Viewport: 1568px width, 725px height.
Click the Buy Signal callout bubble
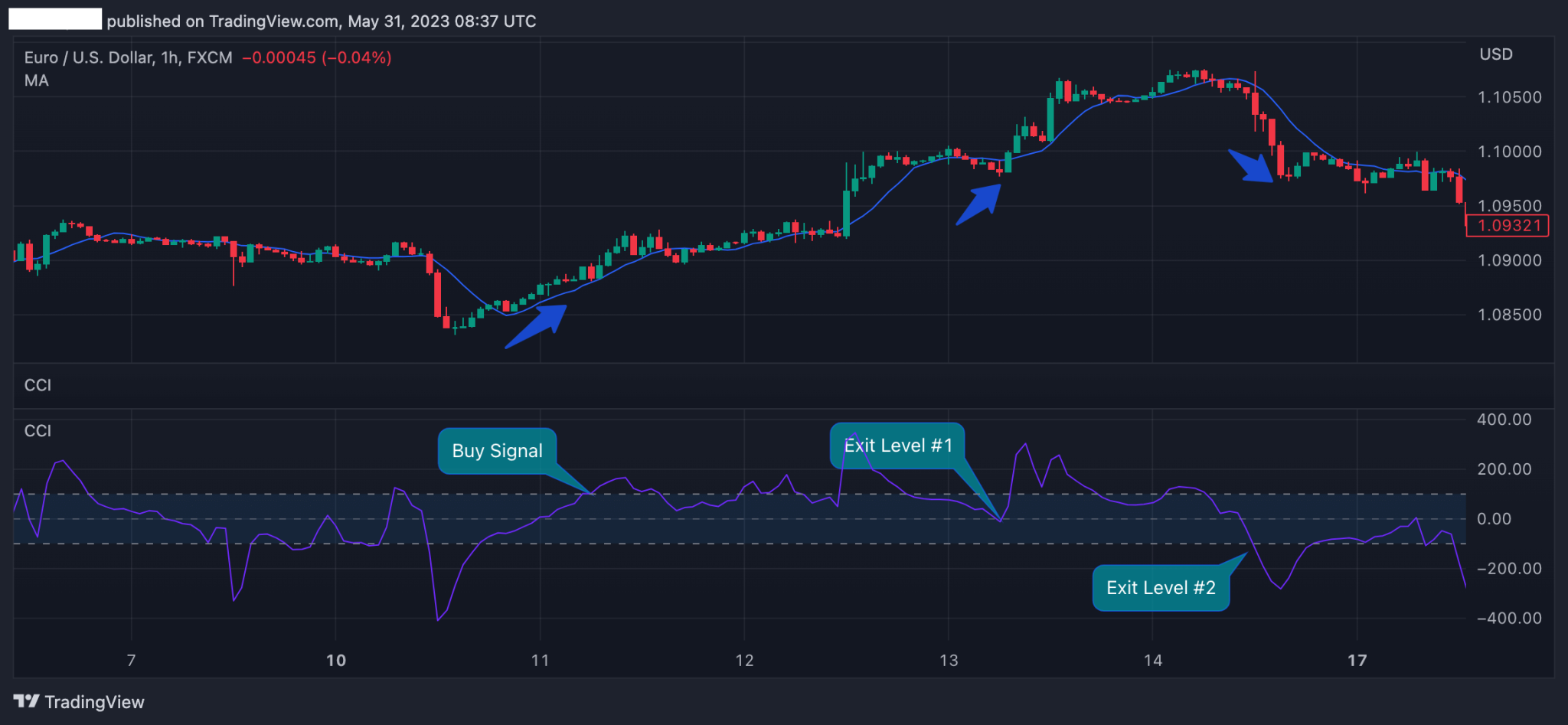[x=498, y=451]
